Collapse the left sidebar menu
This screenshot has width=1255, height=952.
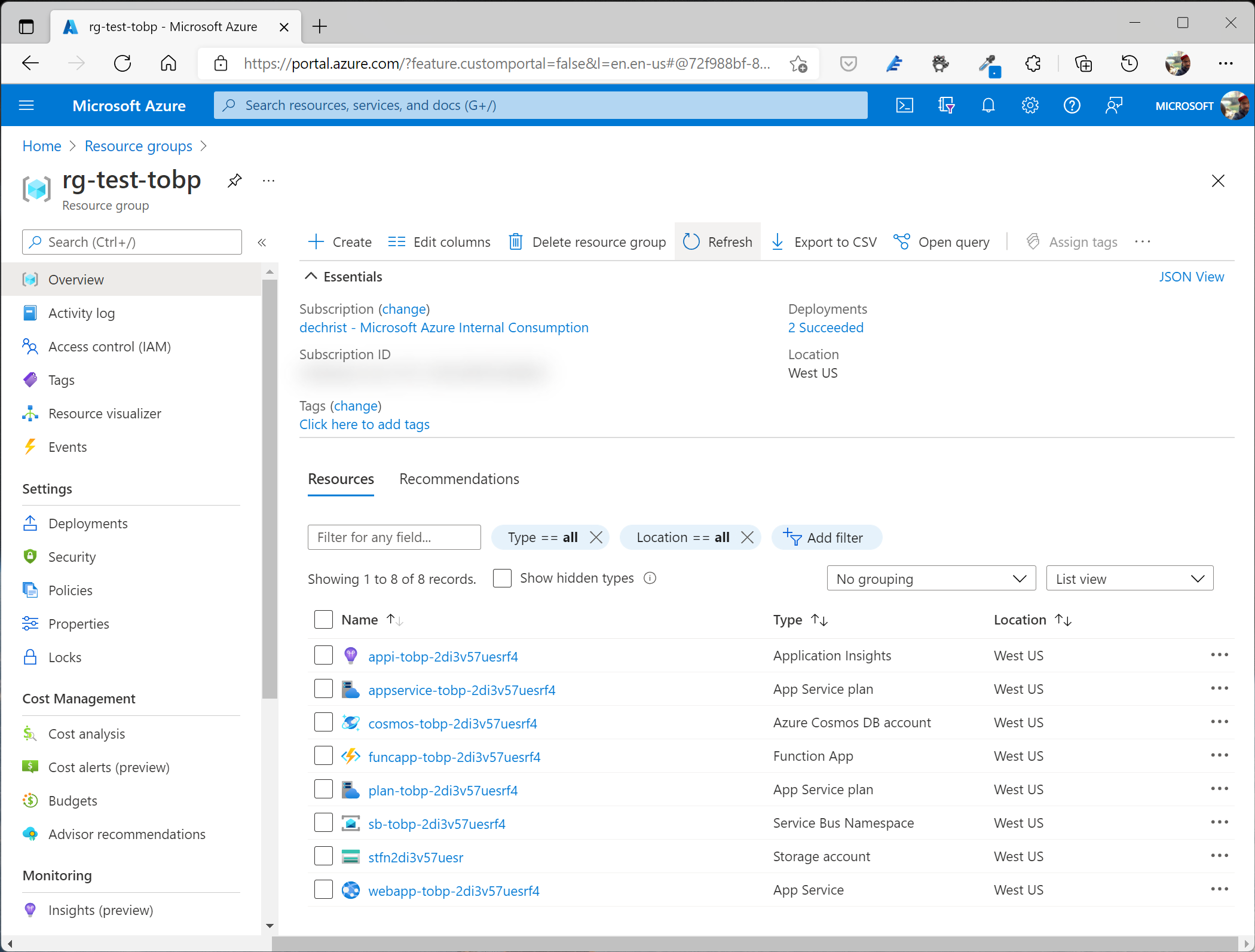pos(262,242)
